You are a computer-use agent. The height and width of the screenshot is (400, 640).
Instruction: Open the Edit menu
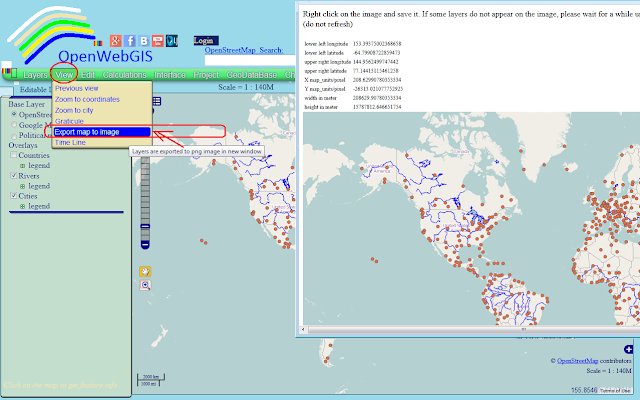pos(88,75)
